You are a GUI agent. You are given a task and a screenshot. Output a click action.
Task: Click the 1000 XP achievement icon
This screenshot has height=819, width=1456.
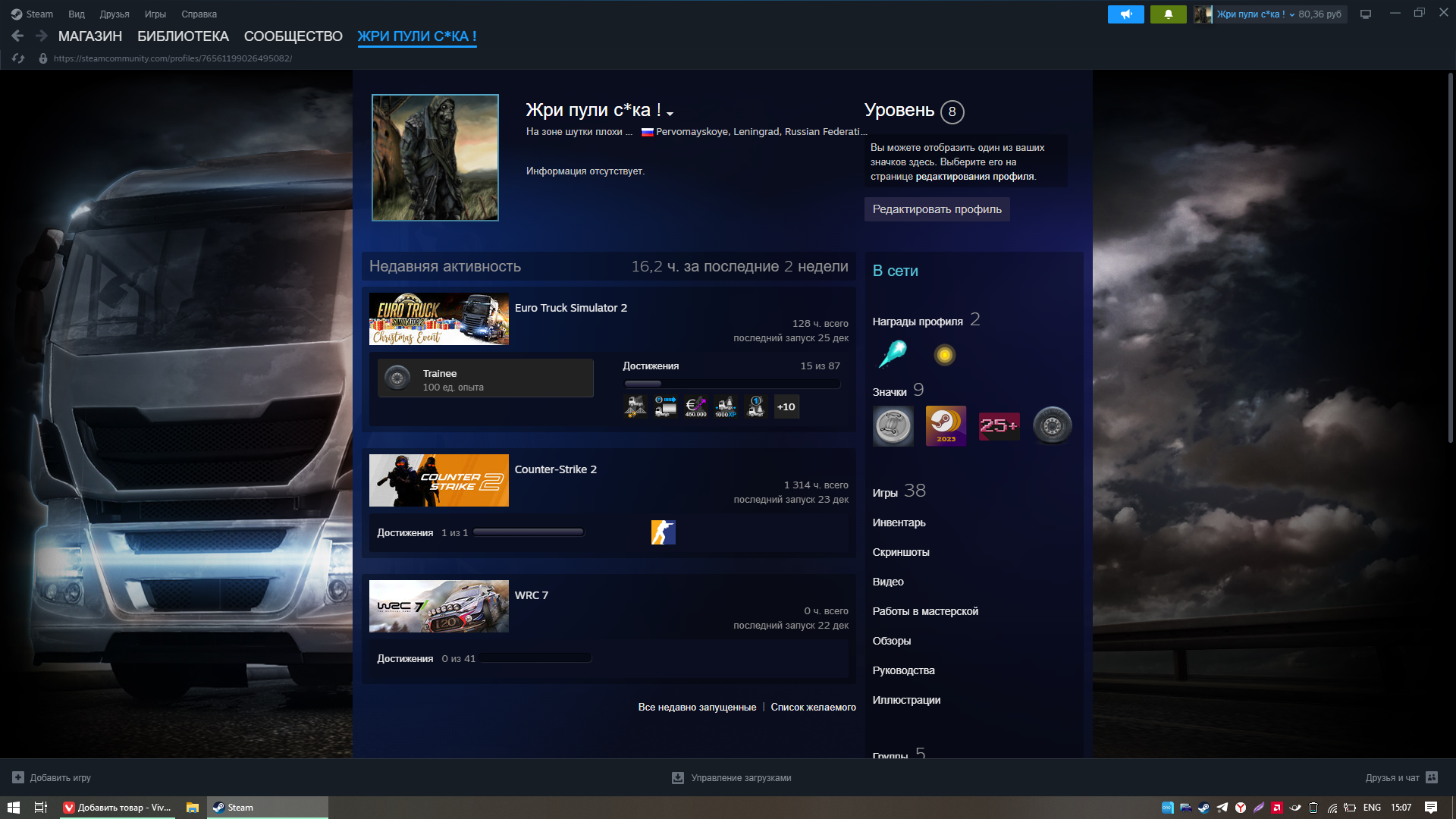(x=726, y=406)
